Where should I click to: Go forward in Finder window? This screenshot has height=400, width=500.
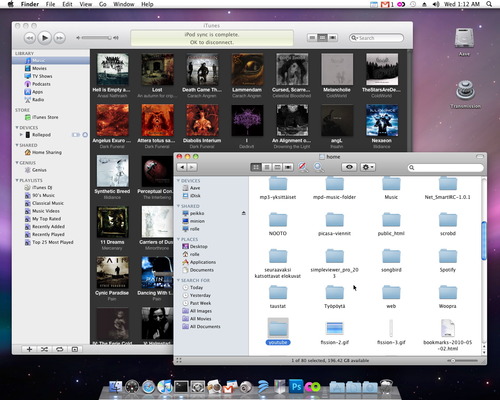pyautogui.click(x=192, y=167)
